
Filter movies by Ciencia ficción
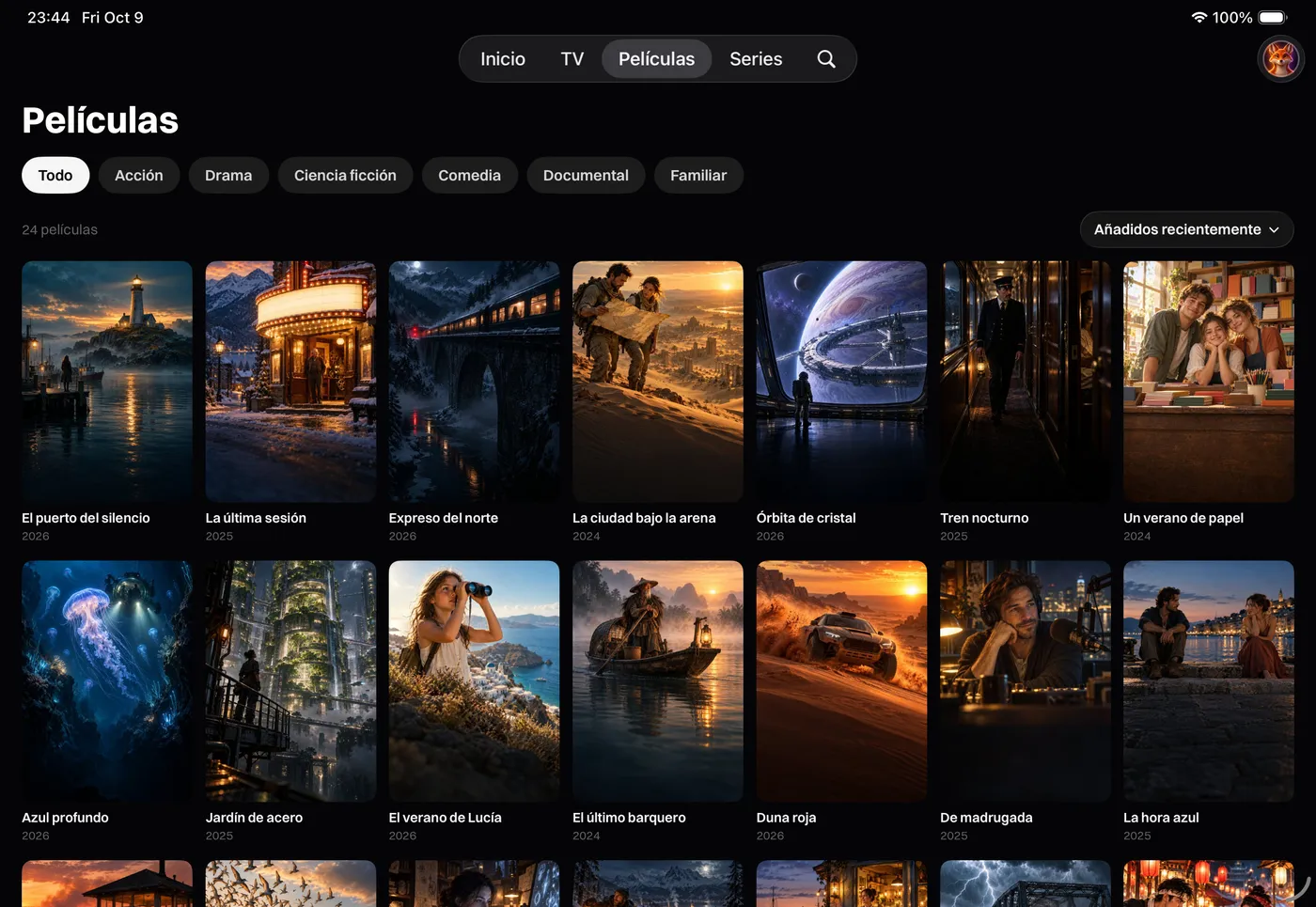pyautogui.click(x=345, y=176)
